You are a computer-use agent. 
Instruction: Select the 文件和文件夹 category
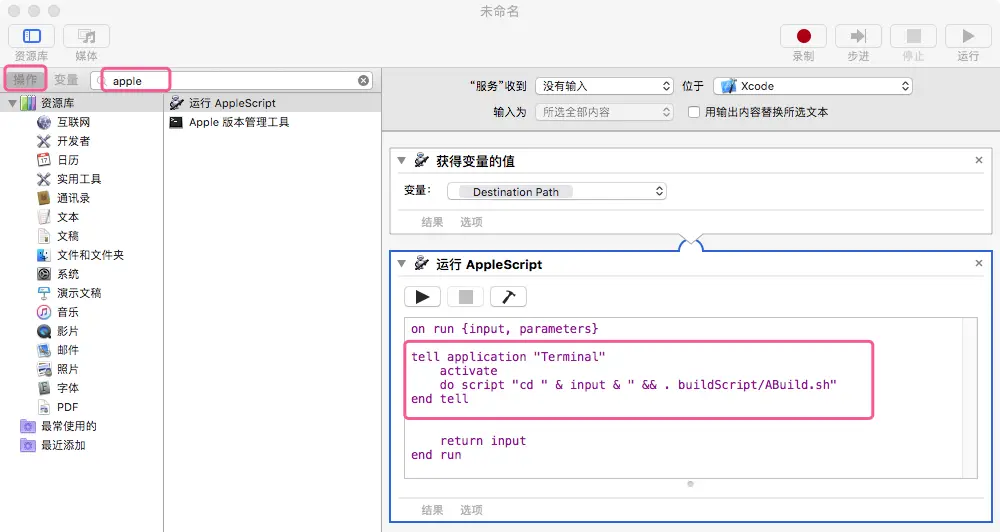coord(80,255)
